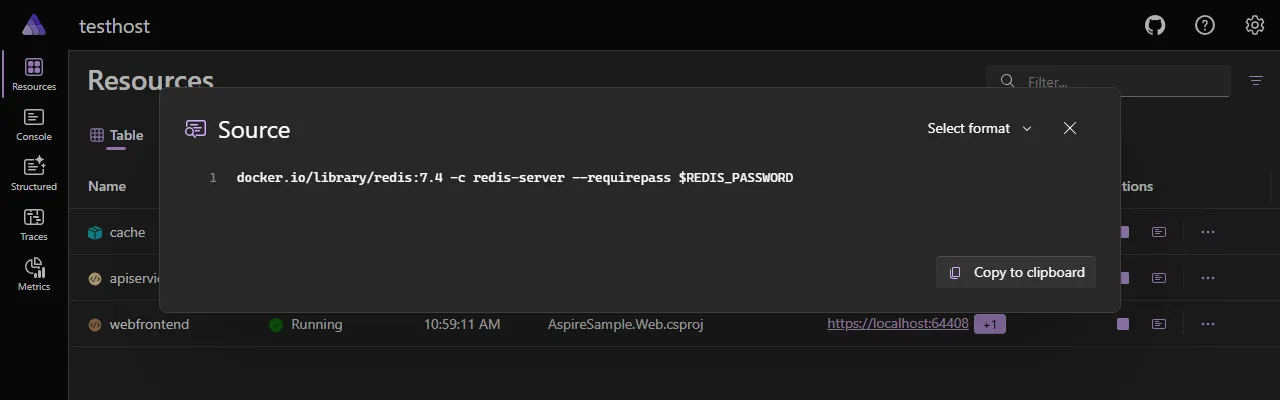Open settings with the gear icon
The width and height of the screenshot is (1280, 400).
click(1254, 26)
